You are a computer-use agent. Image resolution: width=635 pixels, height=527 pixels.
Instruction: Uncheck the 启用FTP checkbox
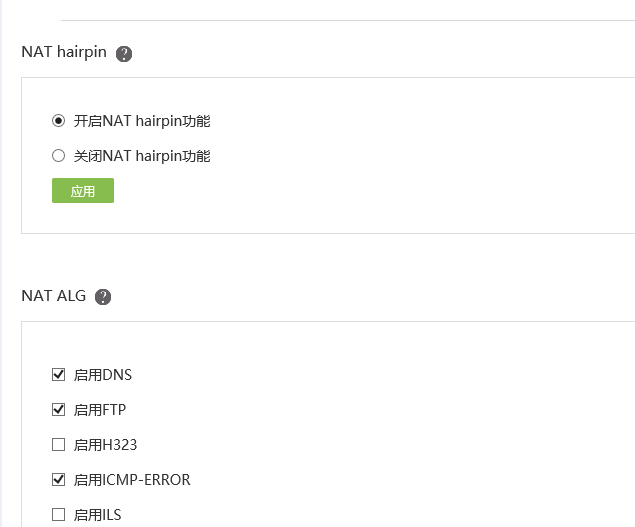coord(58,410)
